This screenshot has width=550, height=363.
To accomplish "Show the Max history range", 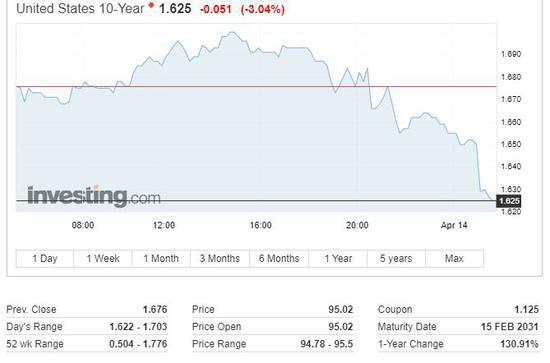I will (x=455, y=258).
